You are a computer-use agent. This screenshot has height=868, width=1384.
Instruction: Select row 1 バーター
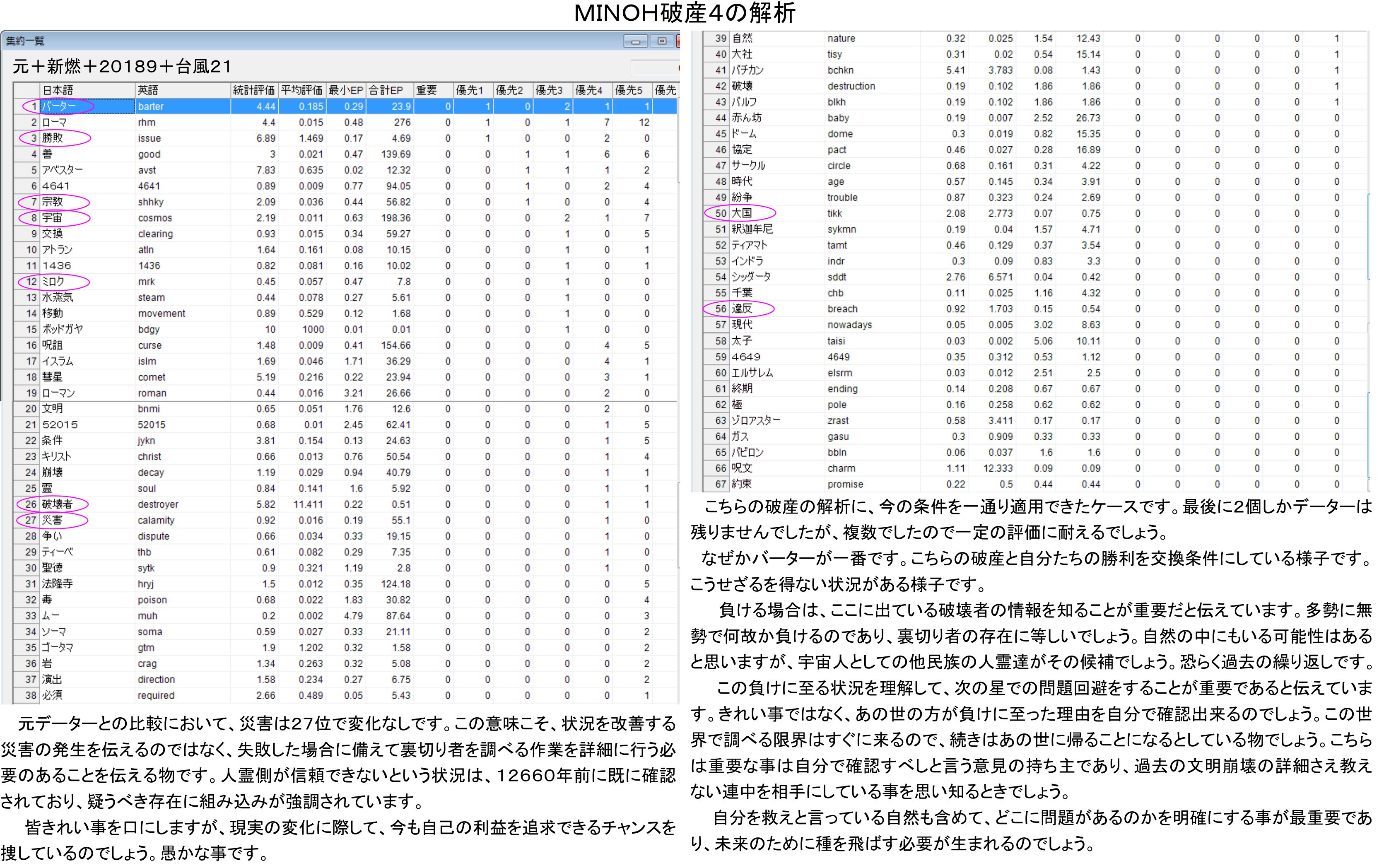[x=58, y=106]
